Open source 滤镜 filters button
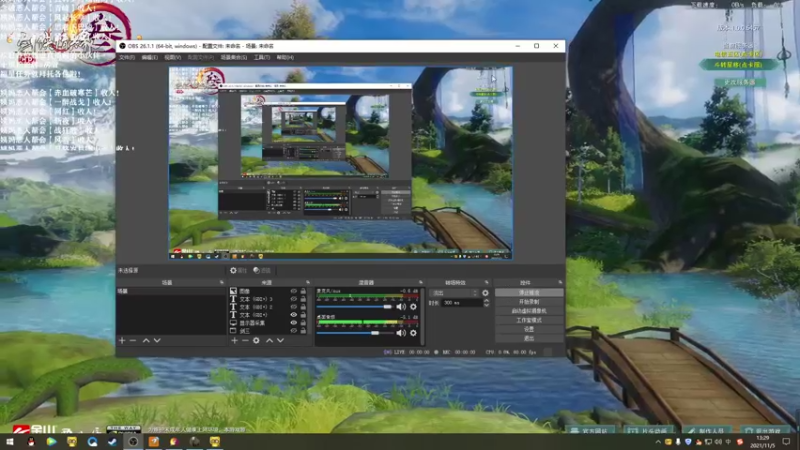 (x=262, y=270)
